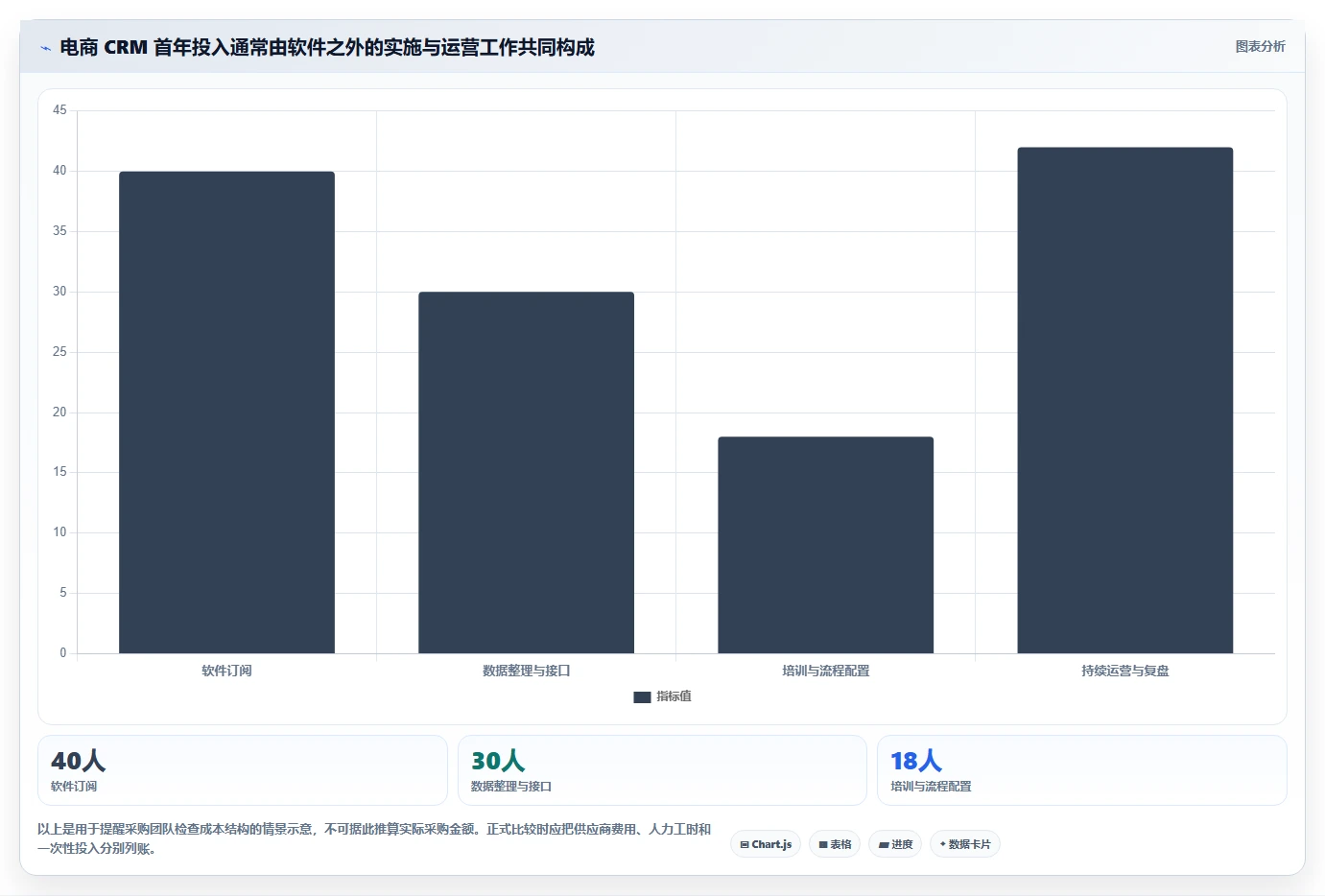Click the 持续运营与复盘 x-axis label
This screenshot has height=896, width=1325.
click(1124, 671)
